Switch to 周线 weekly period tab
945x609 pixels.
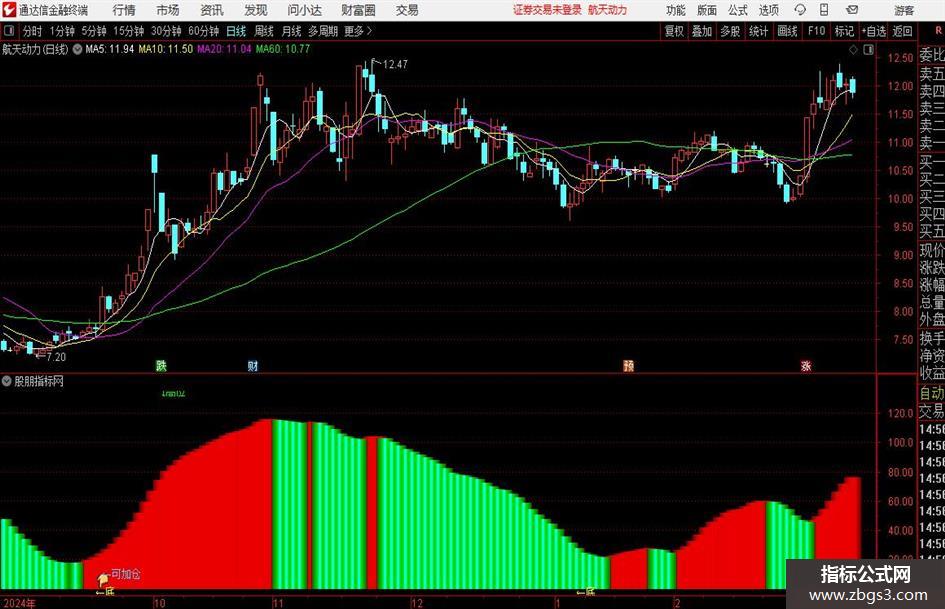[264, 31]
